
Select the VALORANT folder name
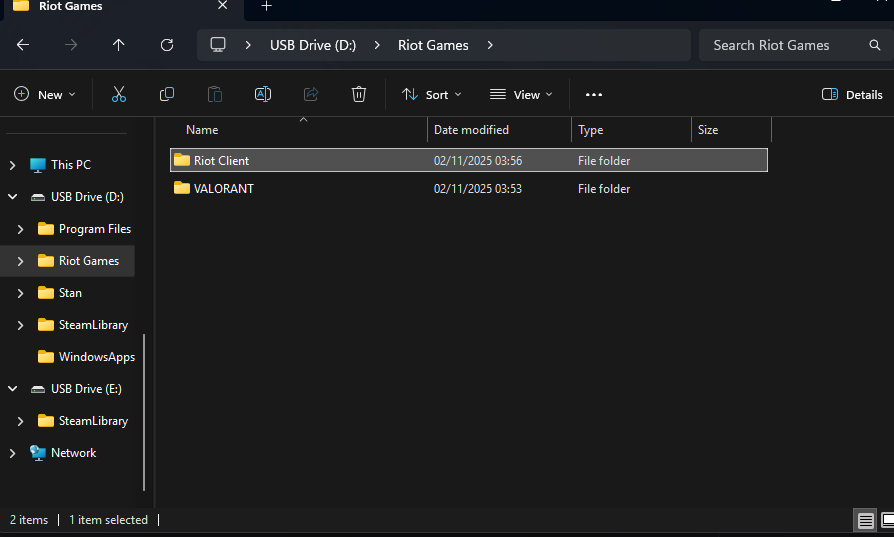[224, 189]
